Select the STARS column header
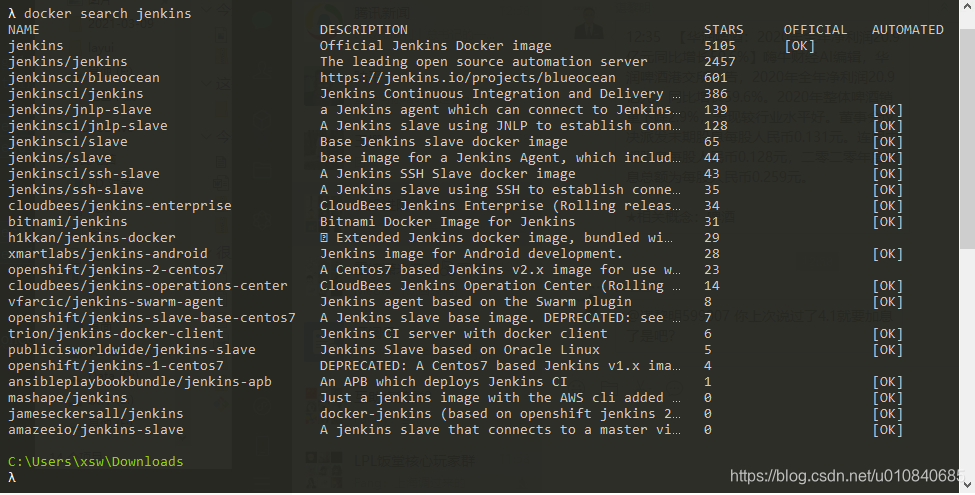This screenshot has width=975, height=495. pos(723,30)
